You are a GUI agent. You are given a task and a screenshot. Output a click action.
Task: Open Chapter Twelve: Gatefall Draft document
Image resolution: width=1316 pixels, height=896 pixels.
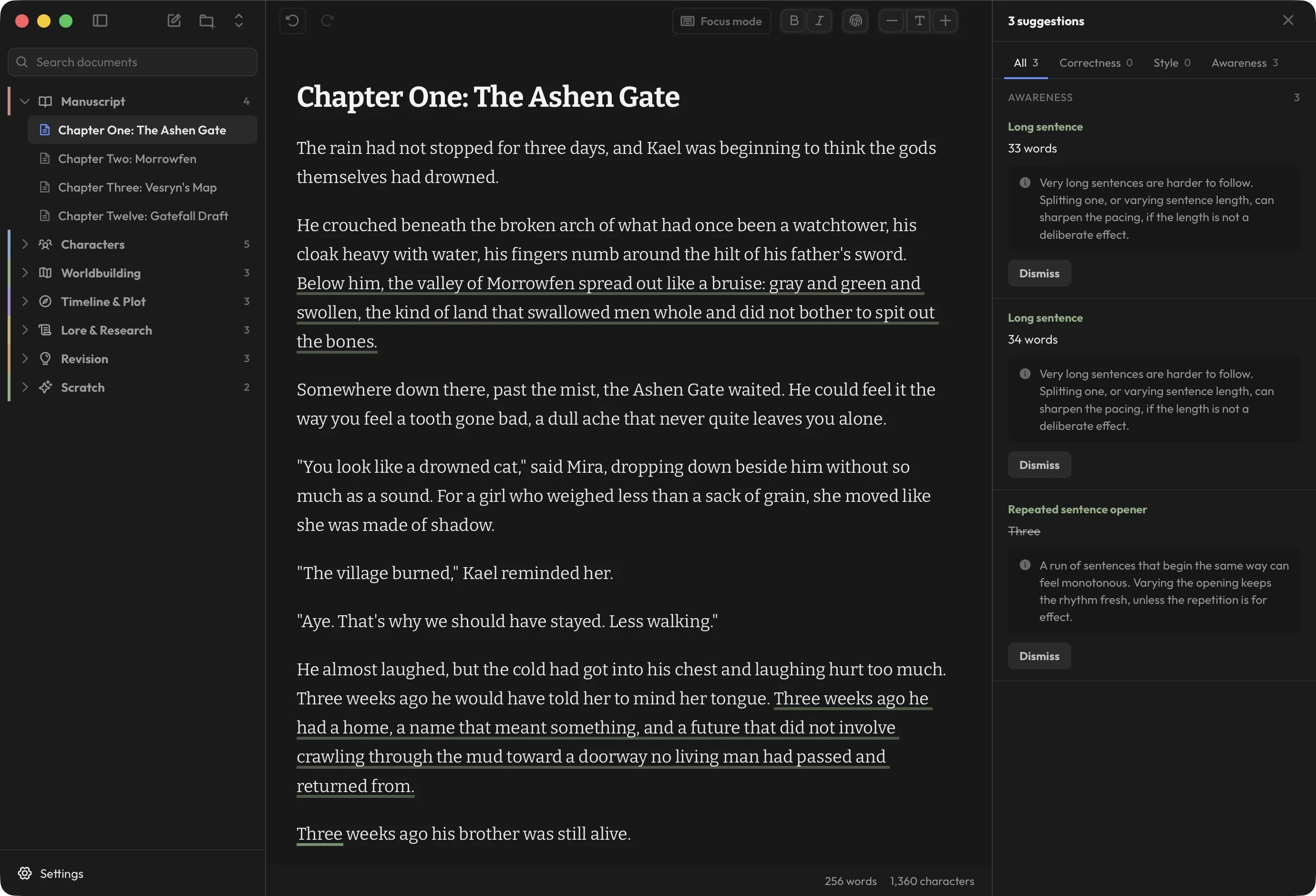[x=142, y=215]
